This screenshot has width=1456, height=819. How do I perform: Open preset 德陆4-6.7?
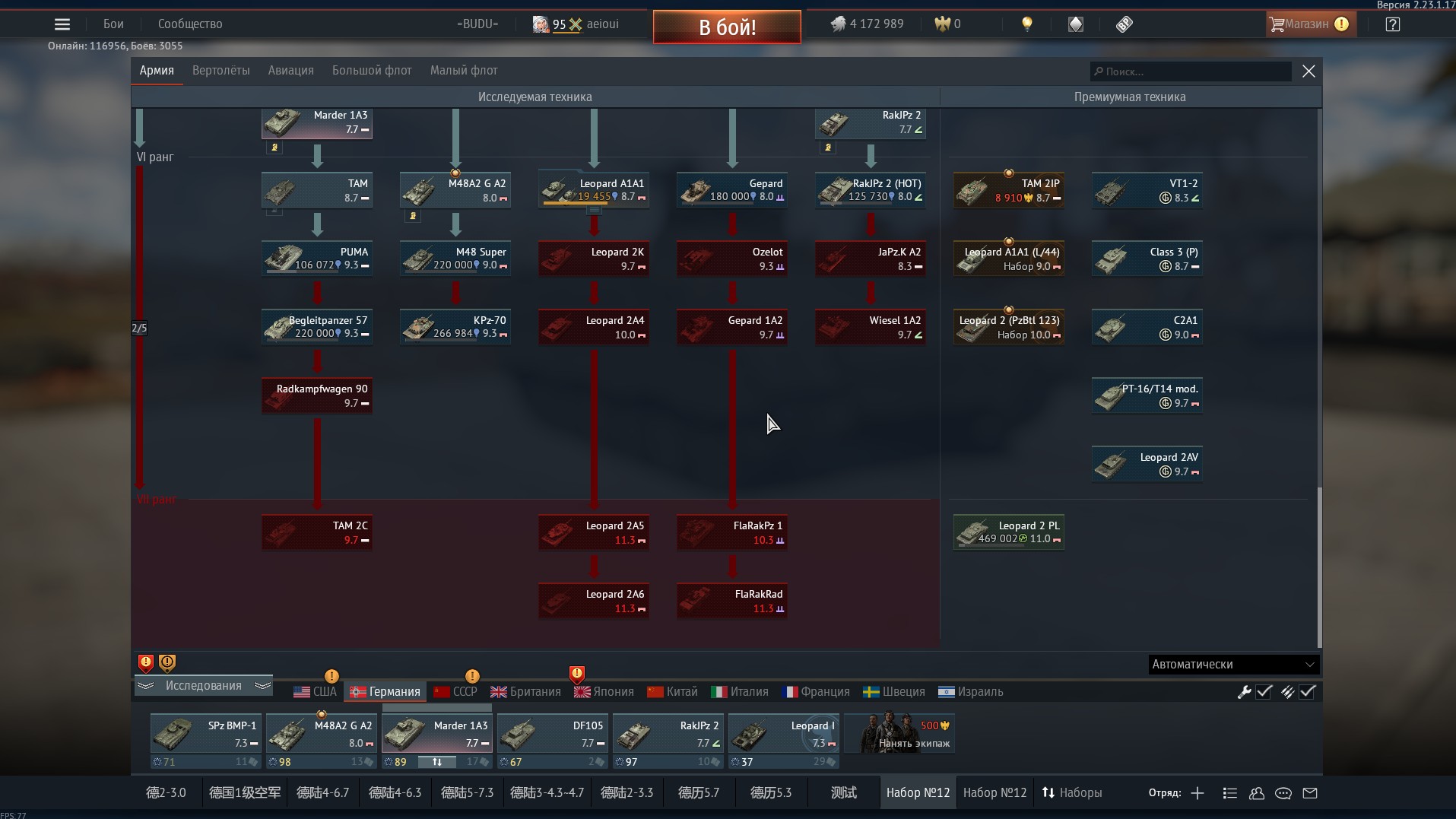point(322,792)
